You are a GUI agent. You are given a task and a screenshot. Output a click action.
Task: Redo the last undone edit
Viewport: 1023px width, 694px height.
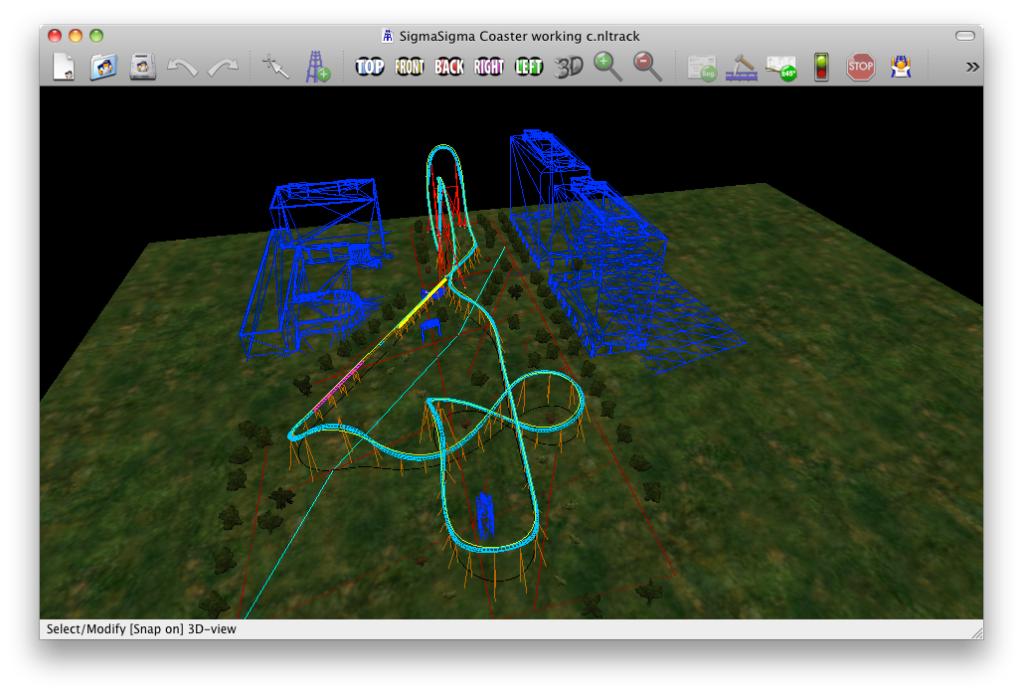pos(223,67)
